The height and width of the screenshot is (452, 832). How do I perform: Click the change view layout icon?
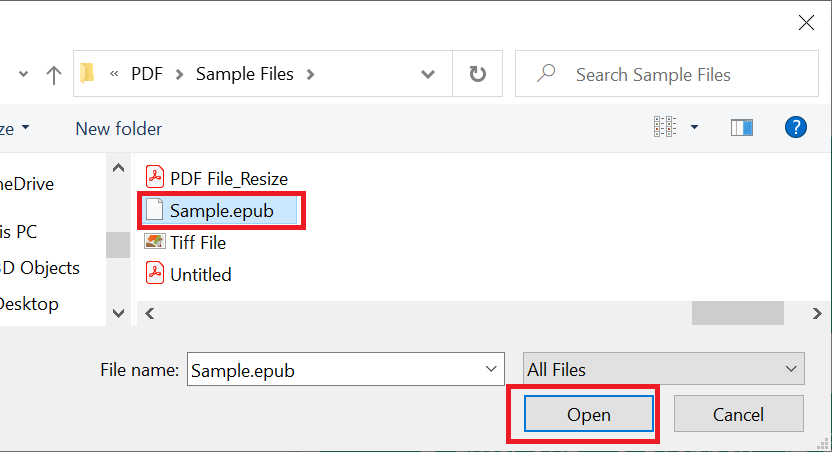pyautogui.click(x=665, y=127)
